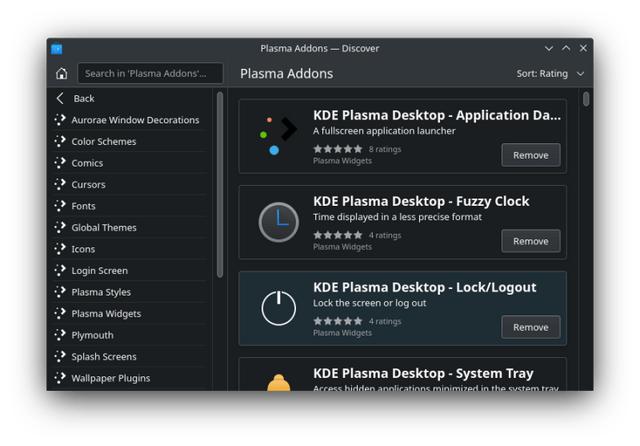
Task: Click the Fuzzy Clock star rating
Action: point(338,235)
